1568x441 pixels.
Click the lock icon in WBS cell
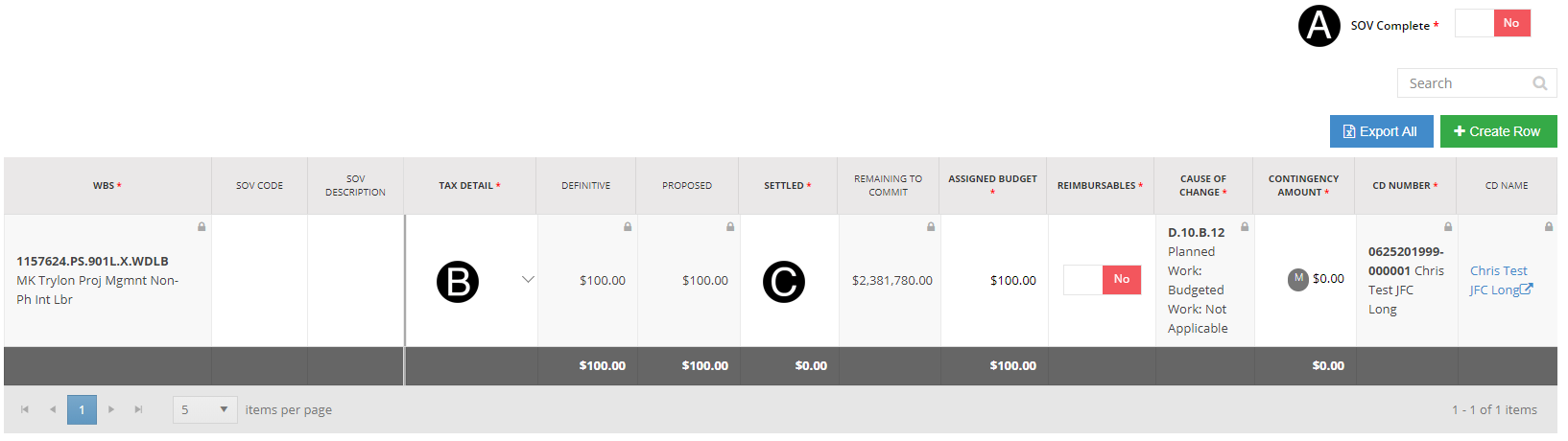[x=202, y=227]
